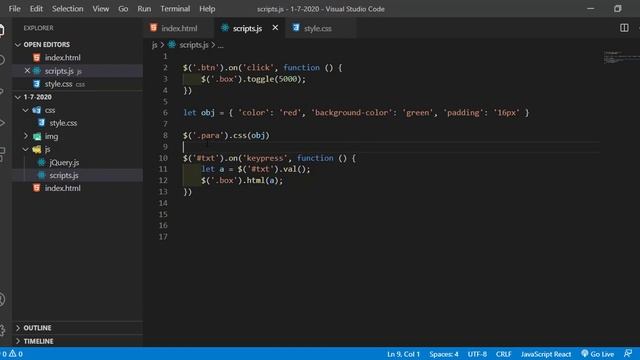Close scripts.js from Open Editors list
Viewport: 640px width, 360px height.
(x=27, y=71)
